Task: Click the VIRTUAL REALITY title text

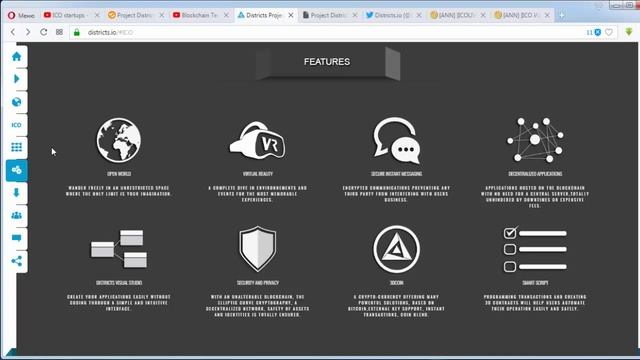Action: [x=258, y=174]
